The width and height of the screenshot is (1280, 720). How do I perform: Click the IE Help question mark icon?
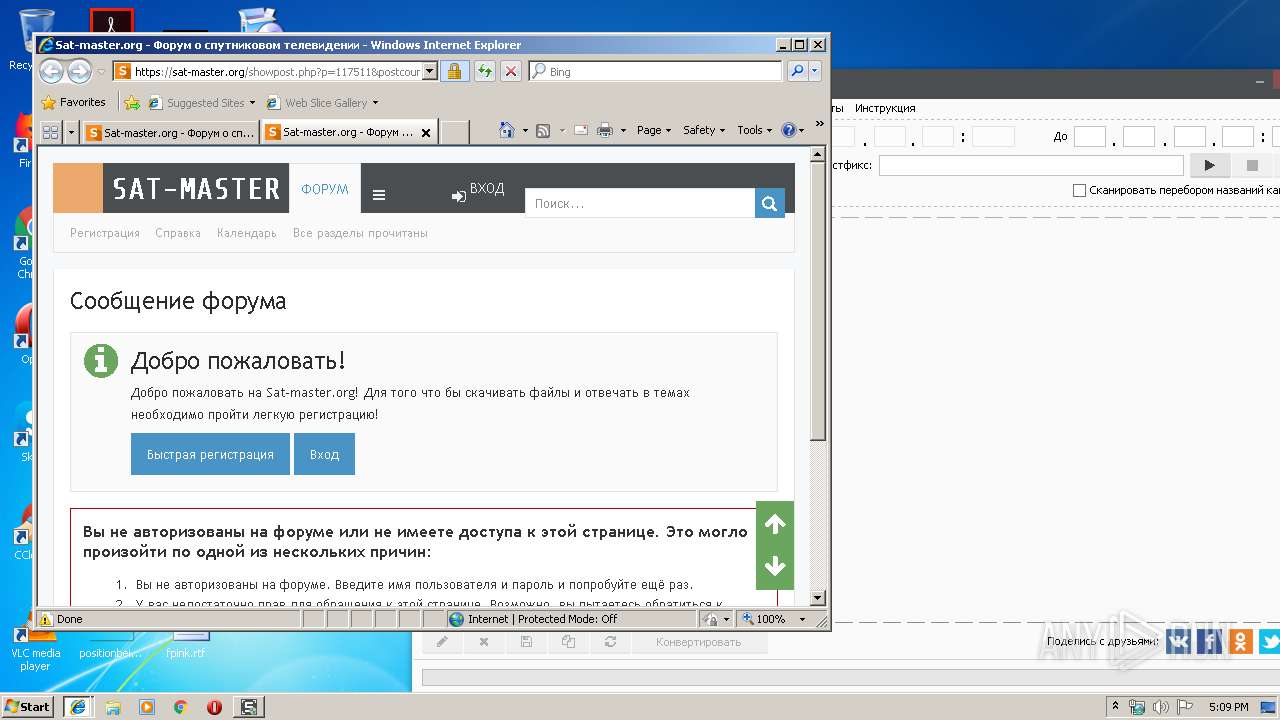point(788,130)
